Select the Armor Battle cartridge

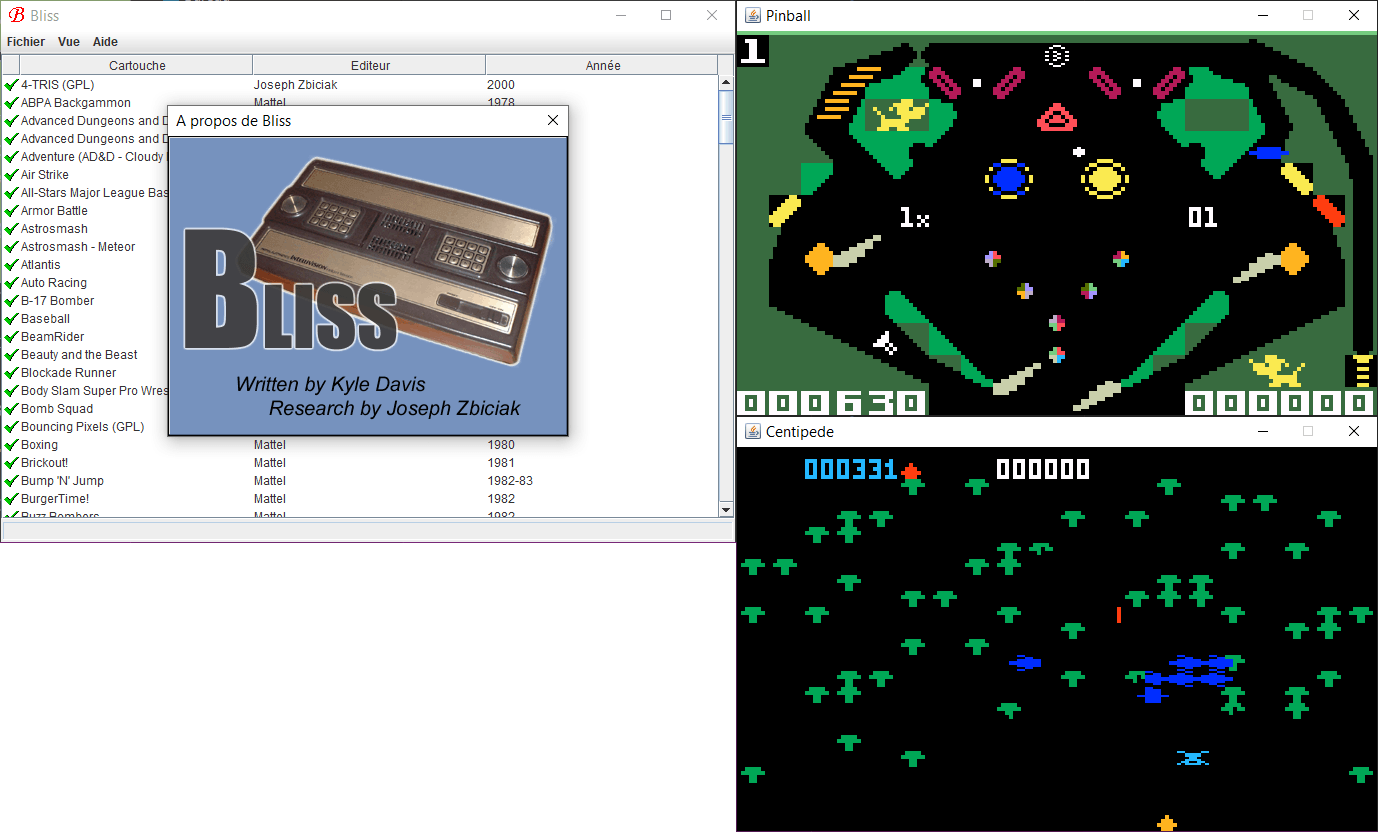point(54,211)
